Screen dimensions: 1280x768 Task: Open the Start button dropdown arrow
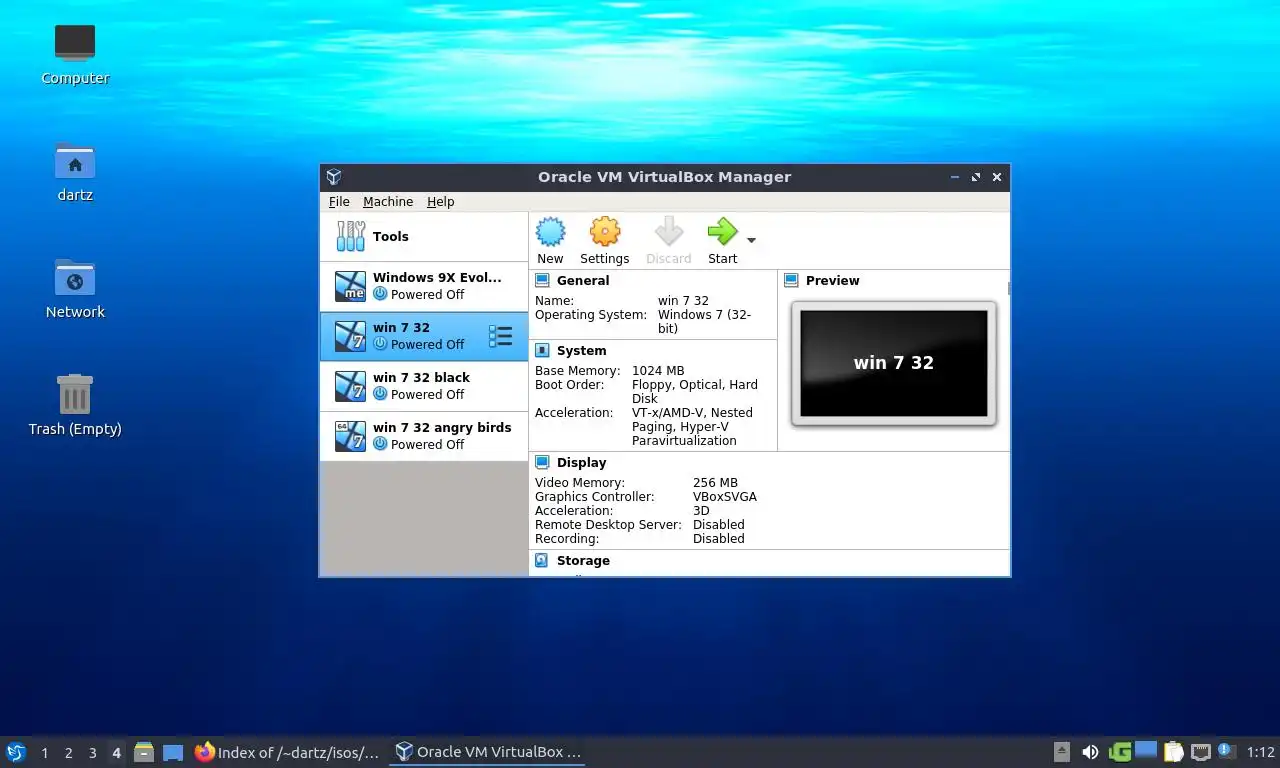pyautogui.click(x=751, y=240)
